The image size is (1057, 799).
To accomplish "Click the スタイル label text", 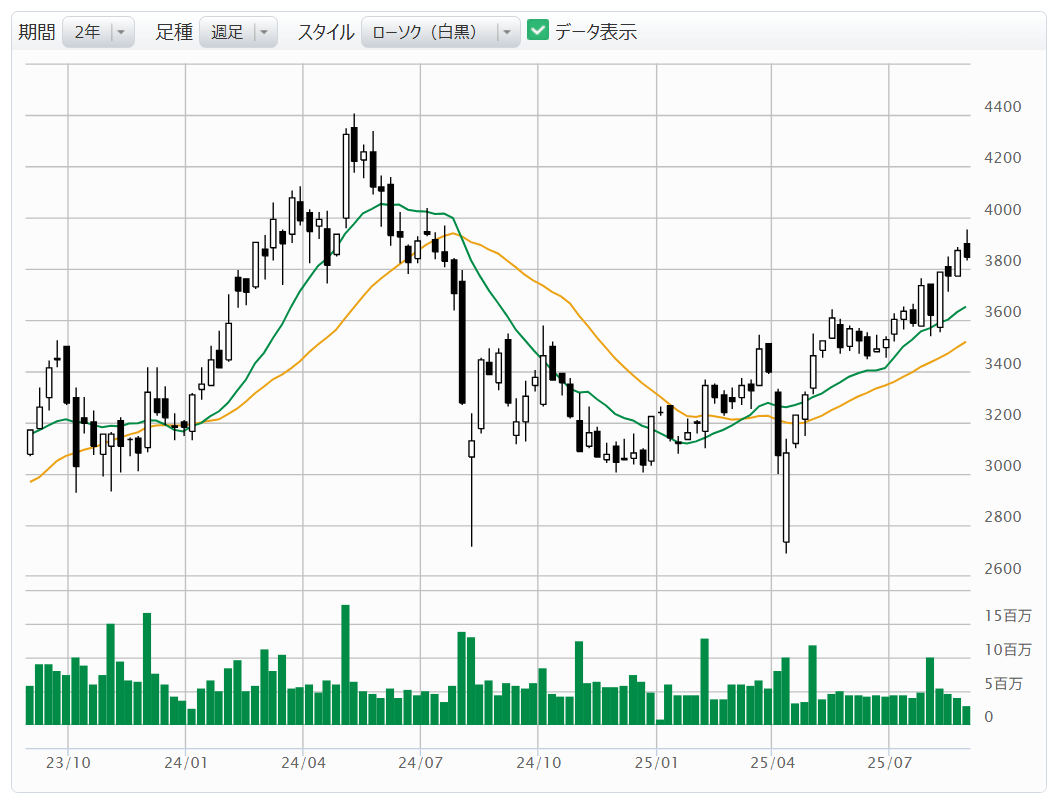I will [x=325, y=32].
